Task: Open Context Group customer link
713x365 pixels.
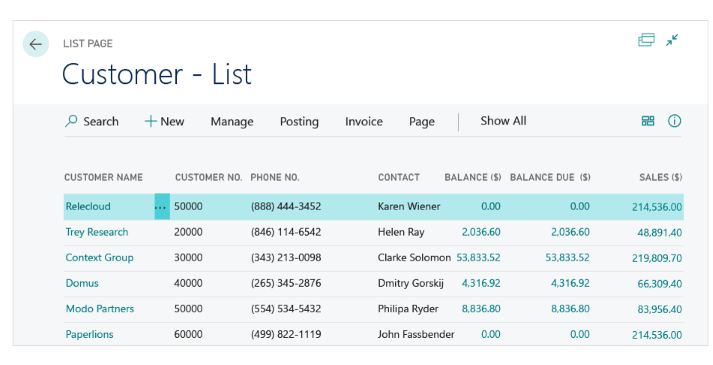Action: [100, 258]
